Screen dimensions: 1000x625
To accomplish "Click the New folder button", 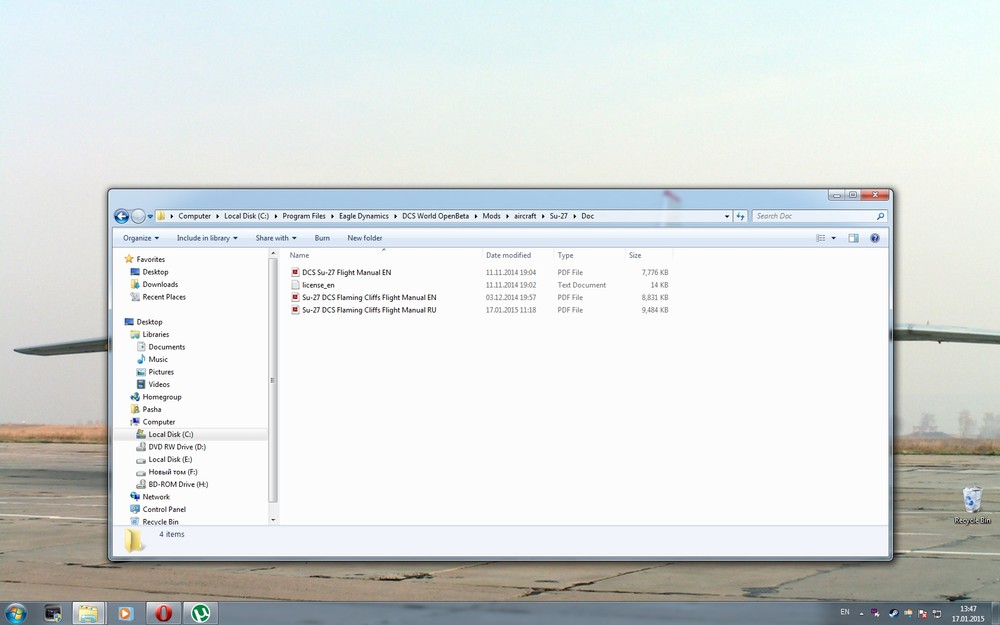I will tap(365, 238).
